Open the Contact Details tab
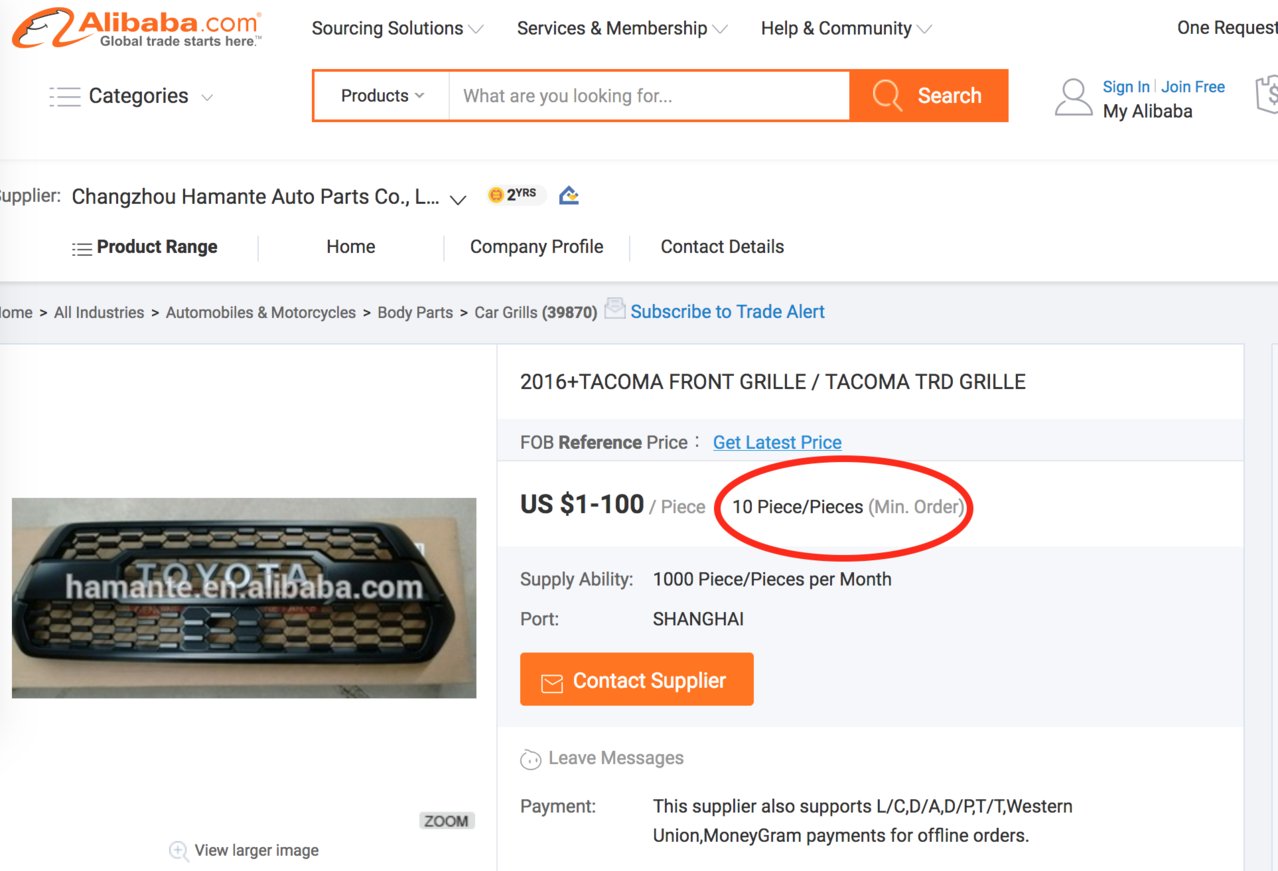 pyautogui.click(x=722, y=247)
